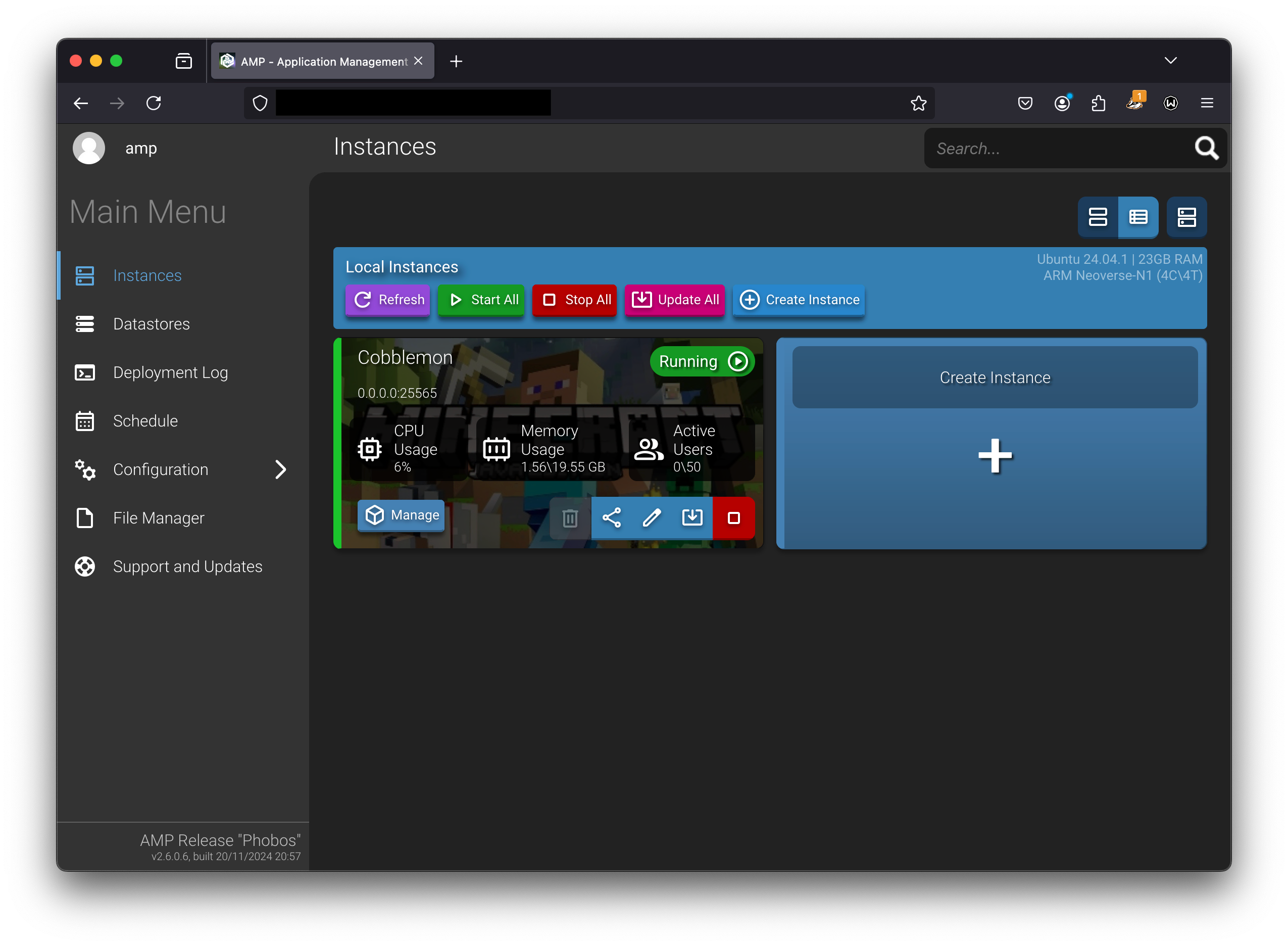
Task: Click the CPU Usage stat tile
Action: (409, 449)
